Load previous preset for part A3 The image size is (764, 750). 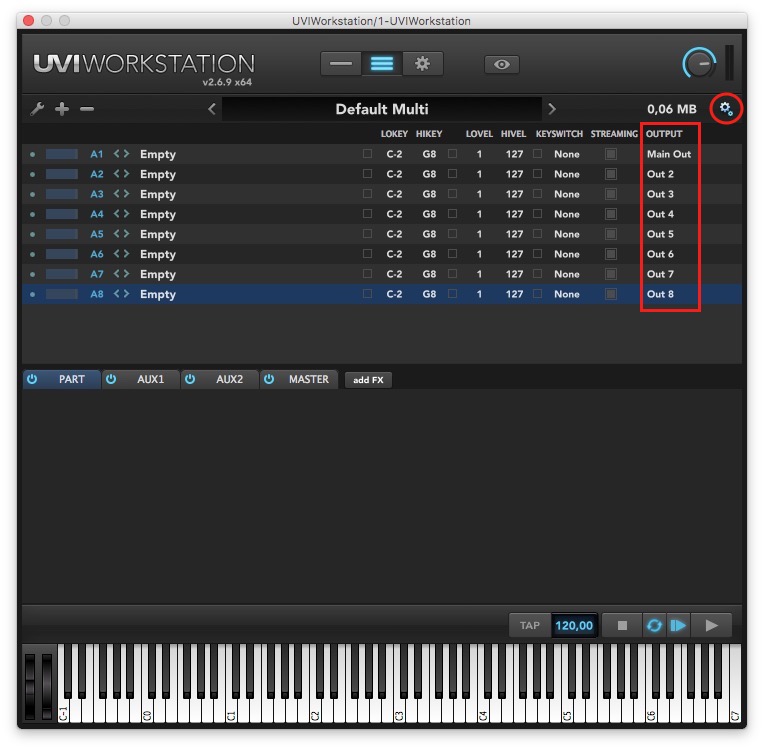click(117, 193)
